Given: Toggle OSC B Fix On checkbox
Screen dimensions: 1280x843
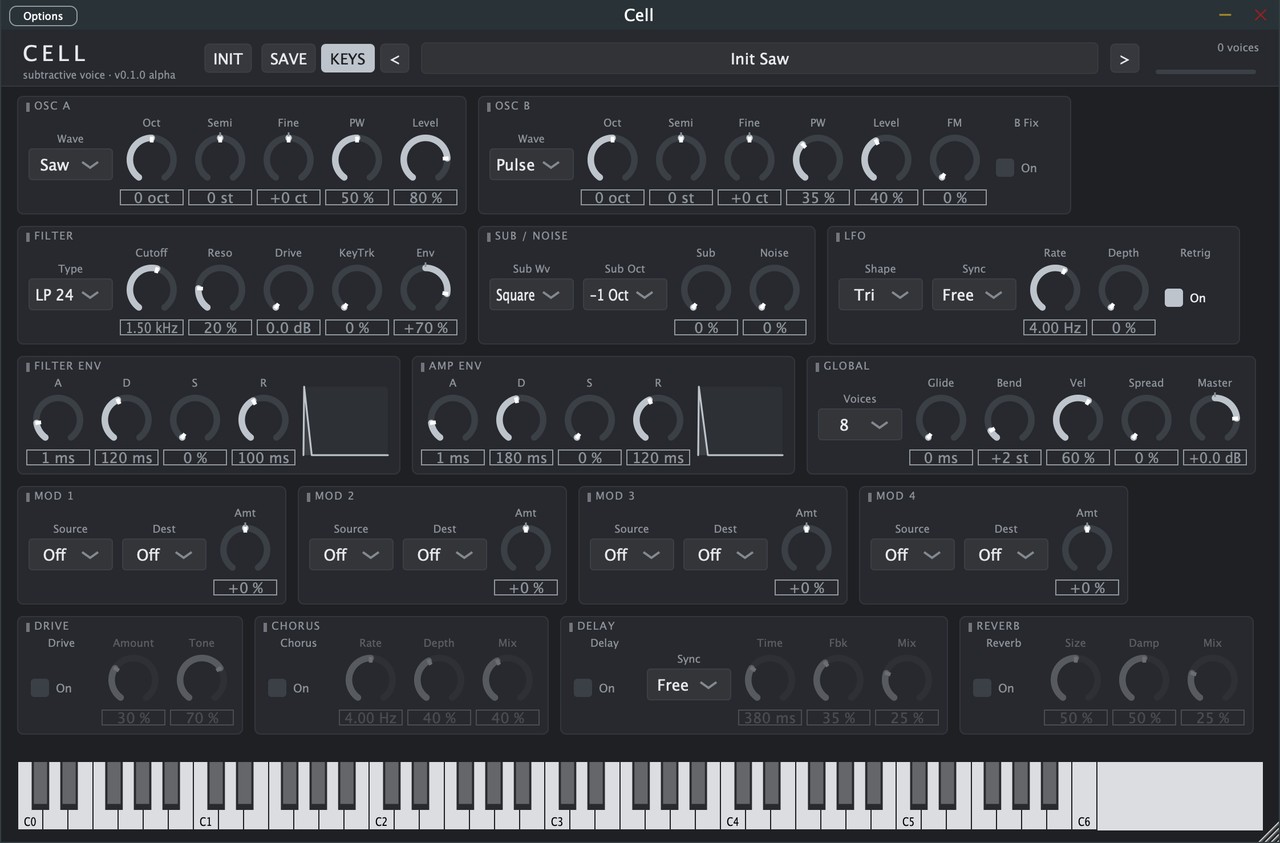Looking at the screenshot, I should pos(1005,168).
